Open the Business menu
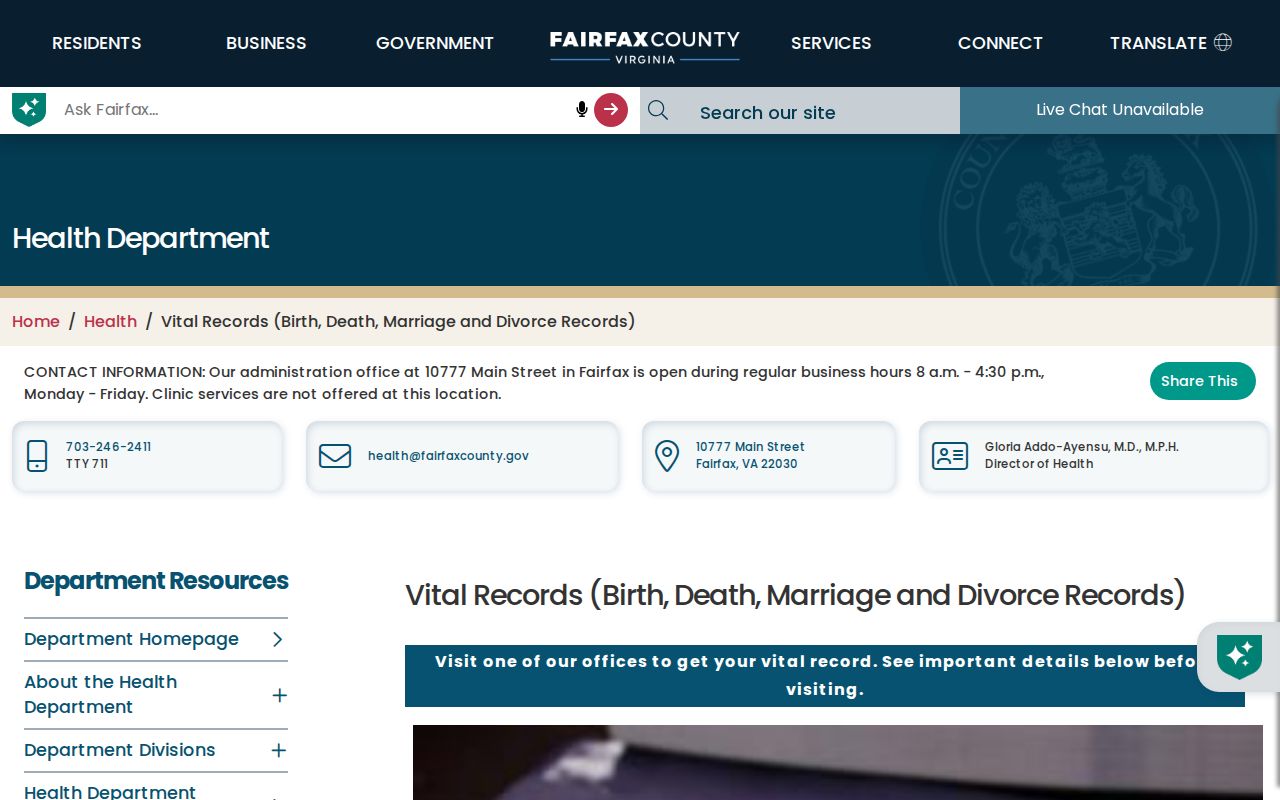Viewport: 1280px width, 800px height. tap(266, 43)
